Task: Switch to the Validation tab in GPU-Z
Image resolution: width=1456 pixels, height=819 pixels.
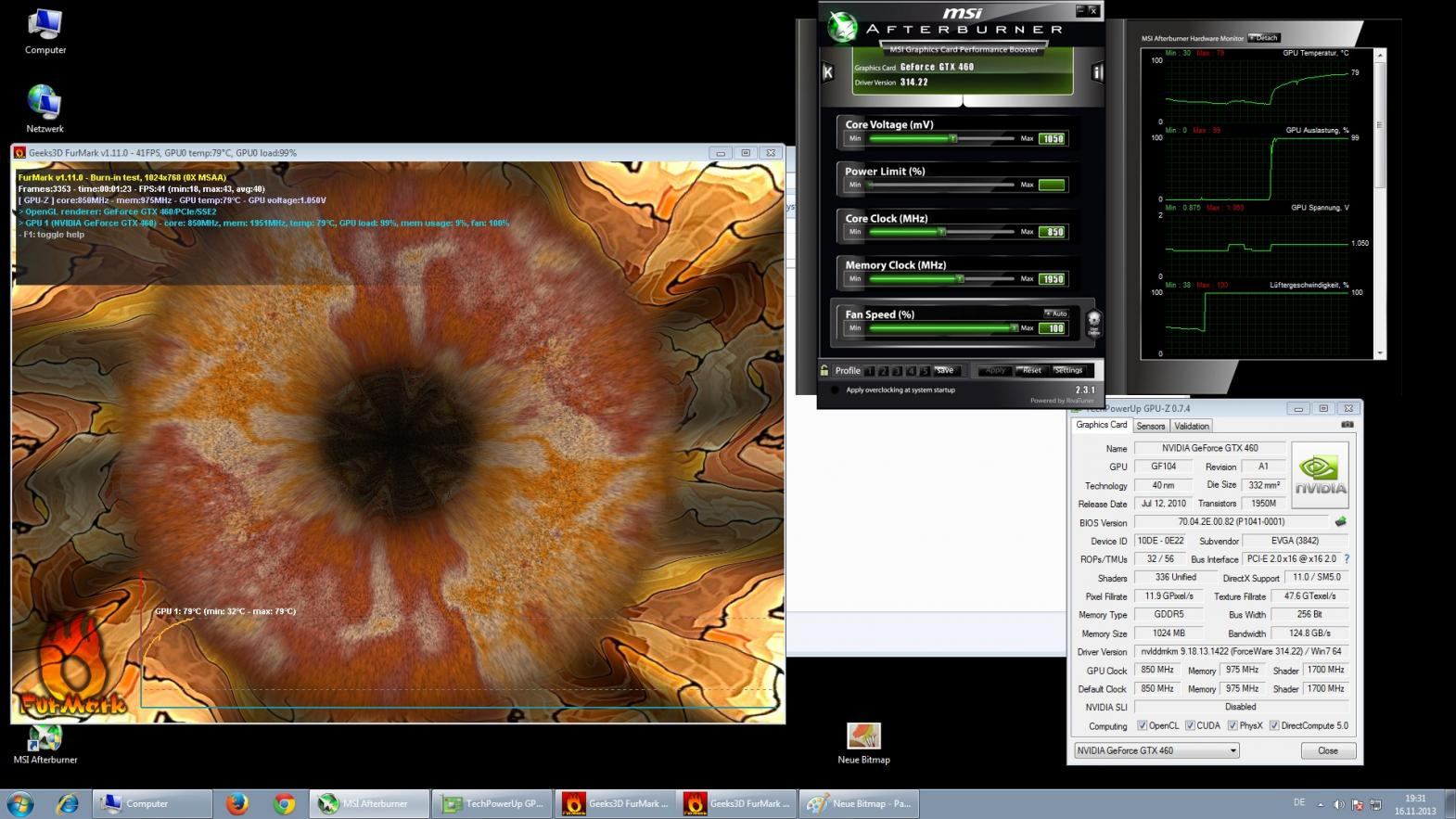Action: (1192, 426)
